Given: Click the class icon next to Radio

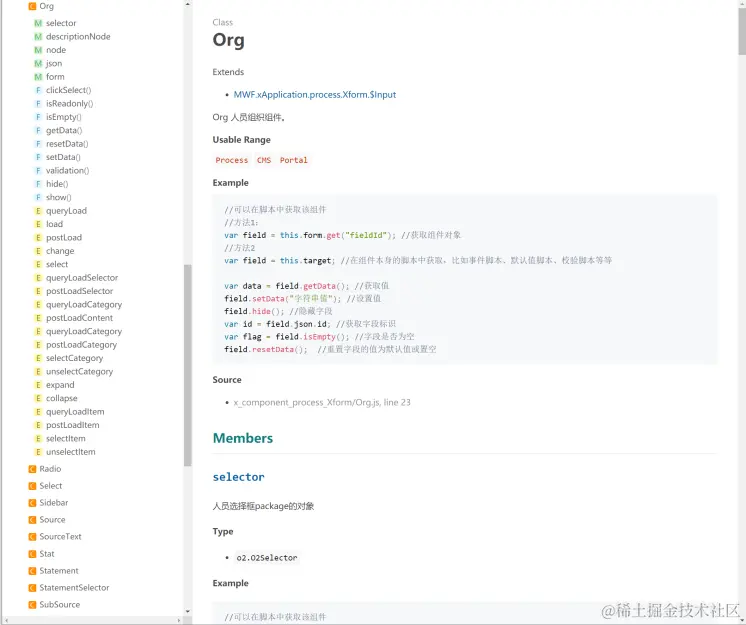Looking at the screenshot, I should (x=32, y=469).
